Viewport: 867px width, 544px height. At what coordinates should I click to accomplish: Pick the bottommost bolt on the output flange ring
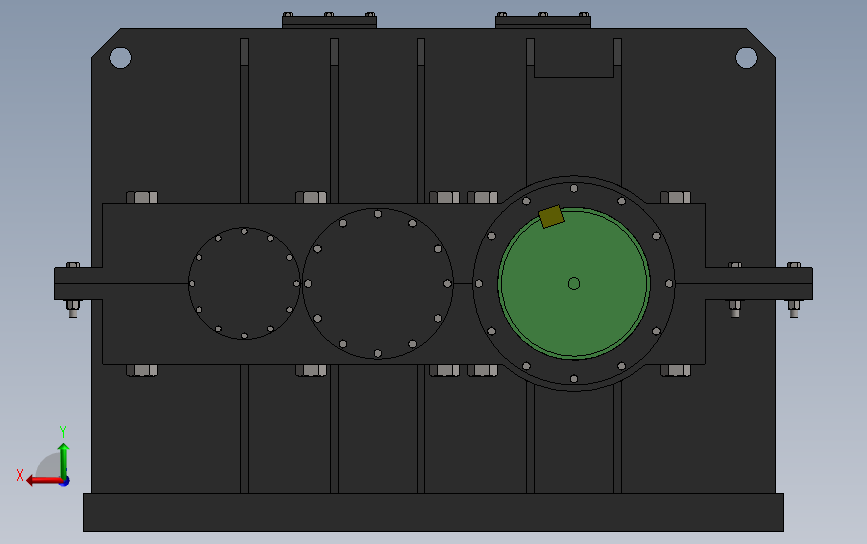click(574, 379)
